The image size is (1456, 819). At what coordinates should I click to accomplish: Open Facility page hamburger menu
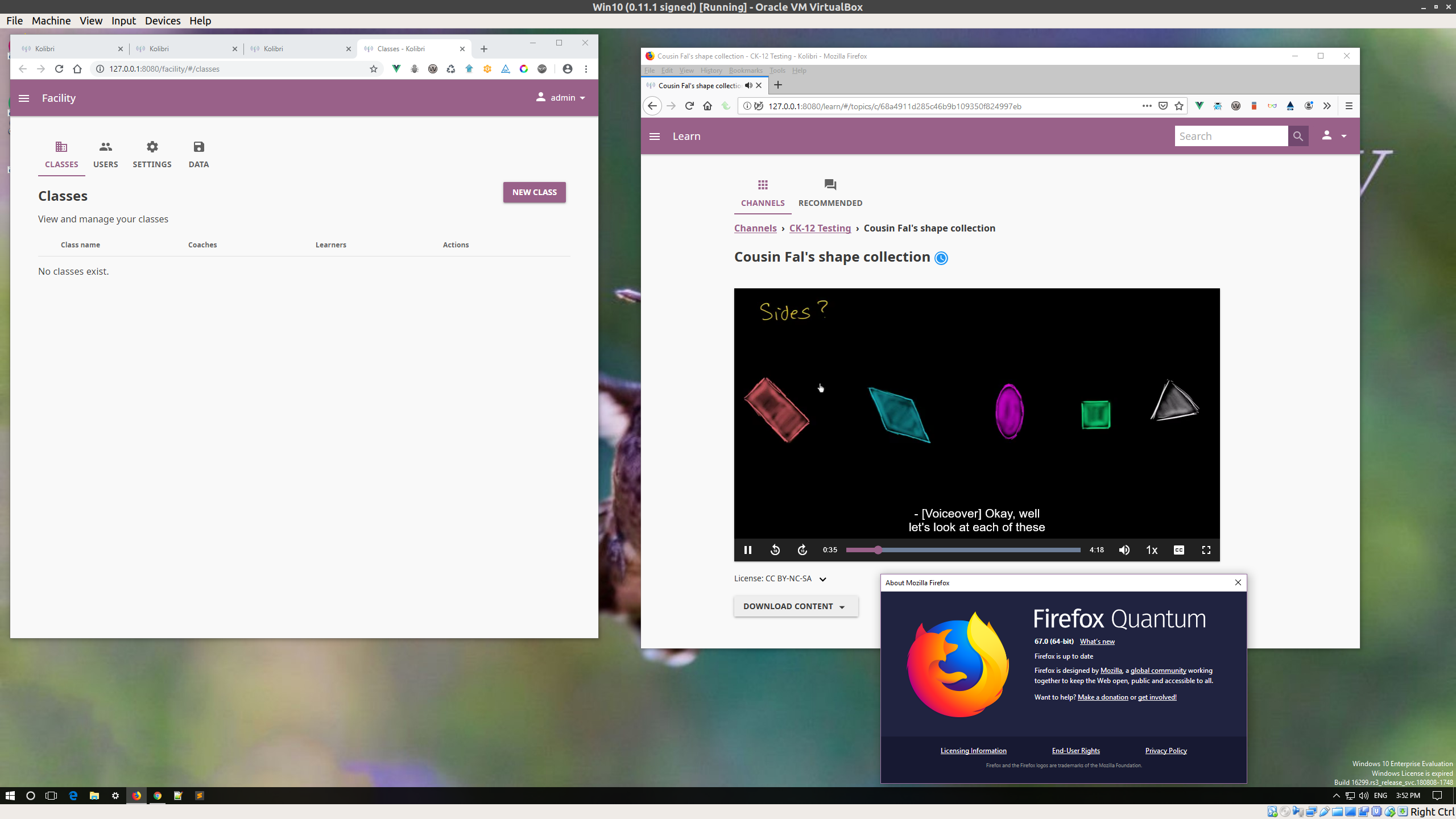click(x=24, y=98)
